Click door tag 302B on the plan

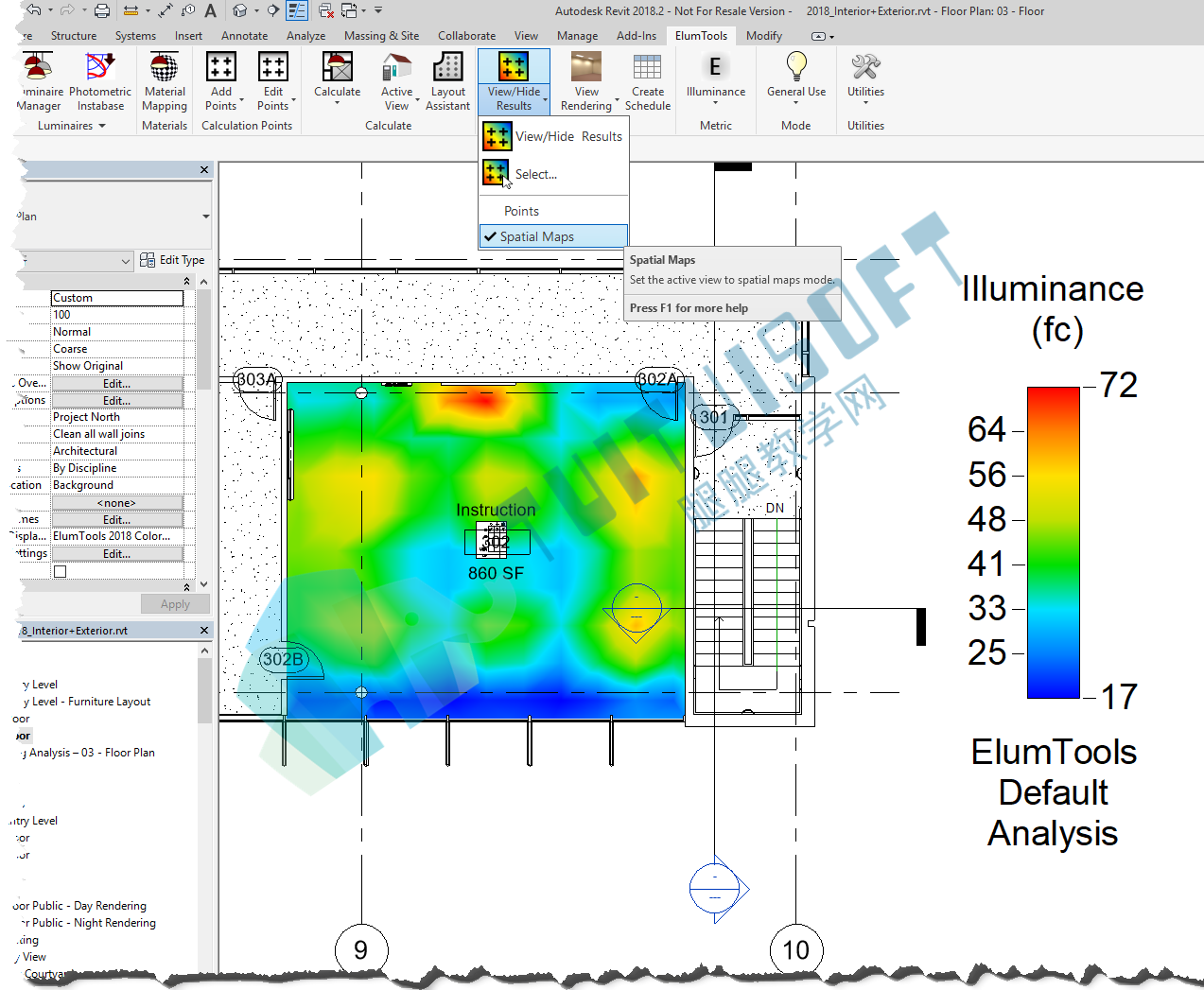(283, 659)
